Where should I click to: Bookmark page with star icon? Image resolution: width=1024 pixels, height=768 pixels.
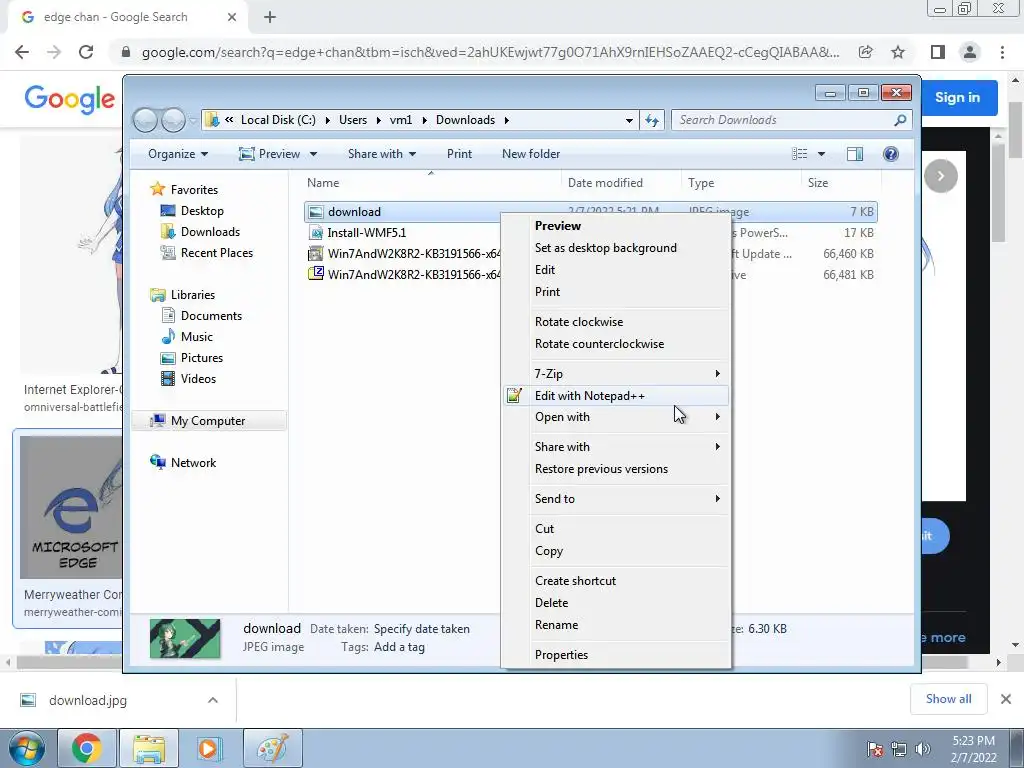(x=898, y=52)
